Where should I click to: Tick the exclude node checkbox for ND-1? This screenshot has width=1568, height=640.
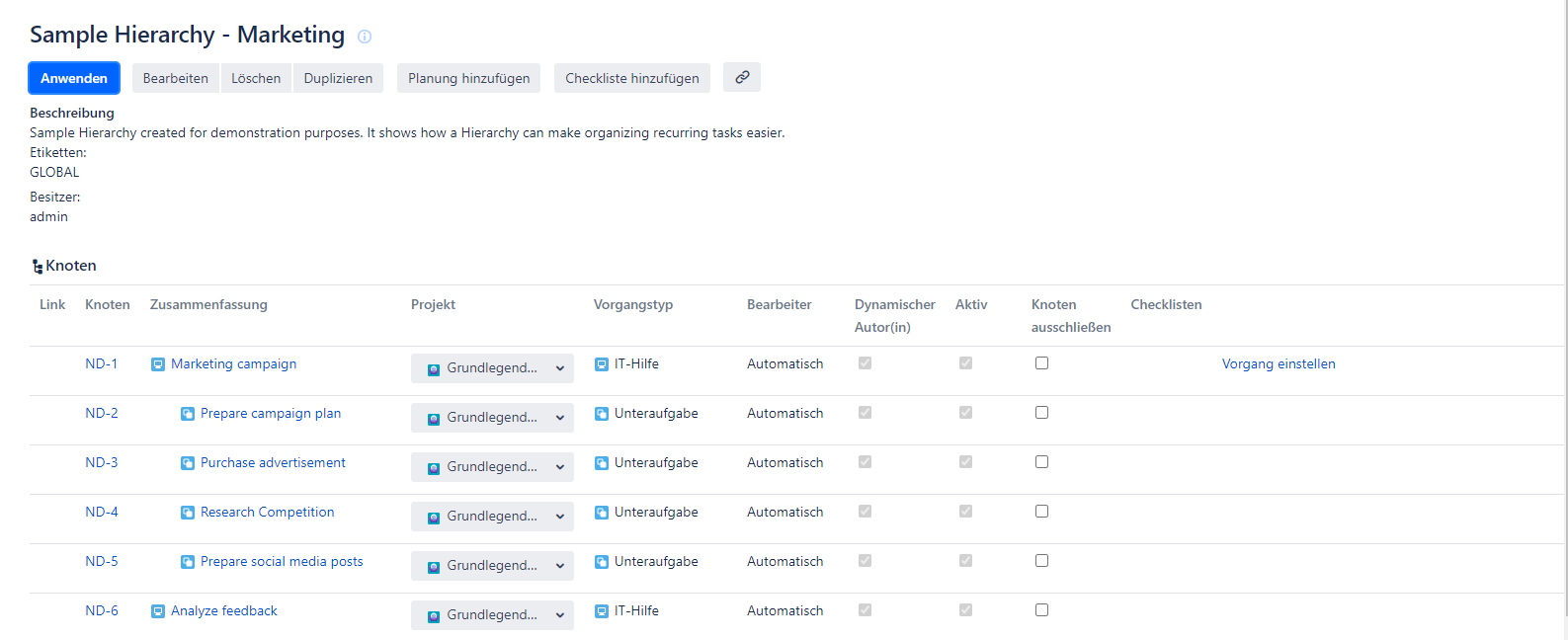point(1041,363)
